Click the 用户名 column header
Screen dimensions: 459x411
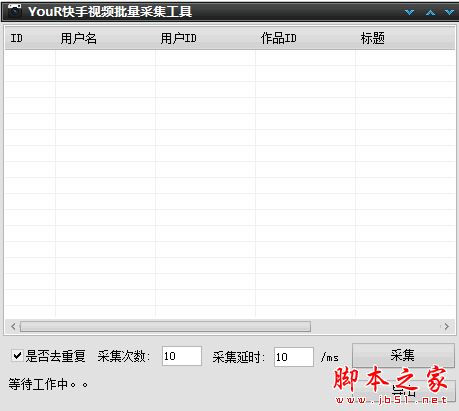click(x=105, y=38)
